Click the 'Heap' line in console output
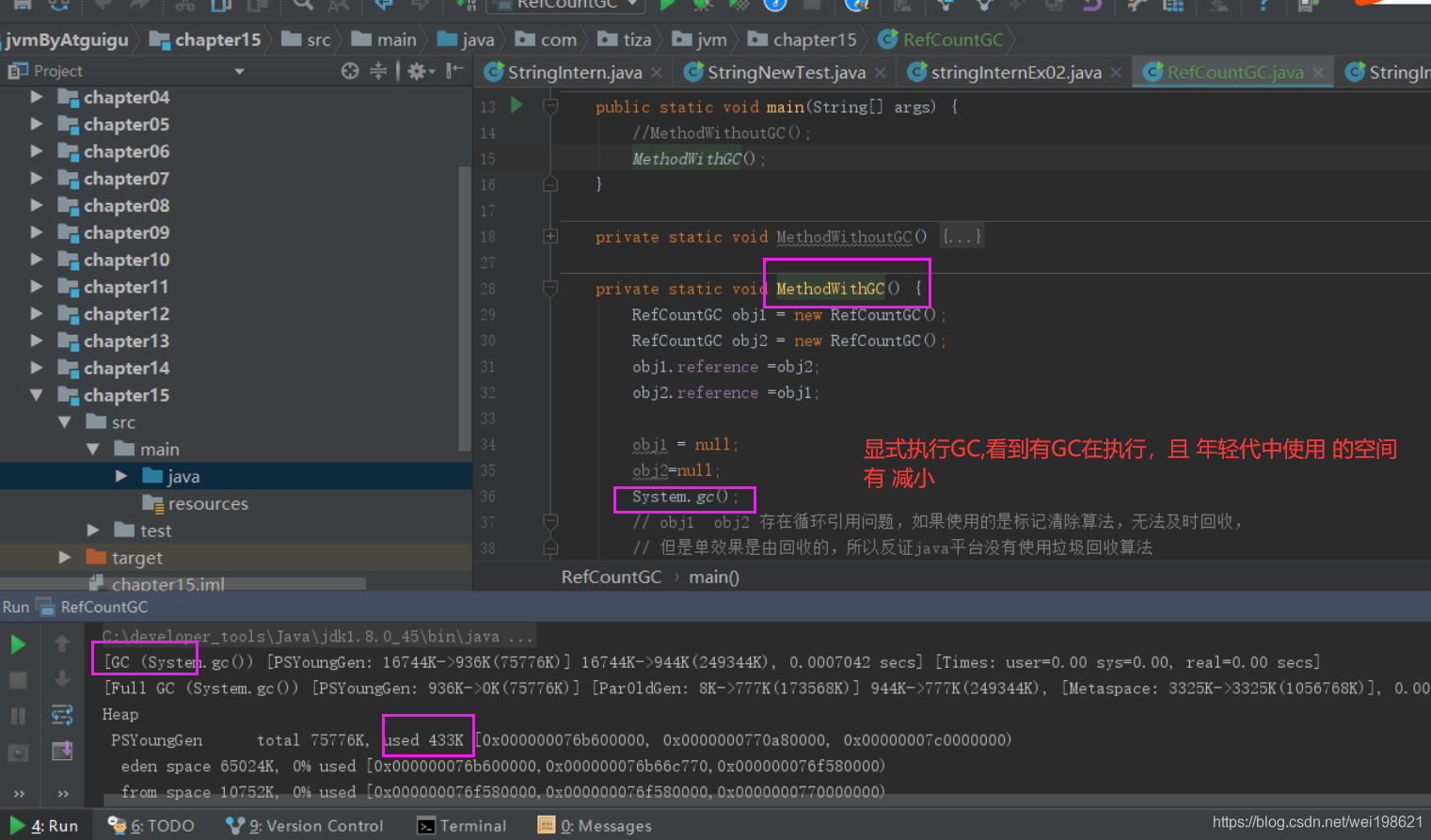The height and width of the screenshot is (840, 1431). (x=120, y=715)
